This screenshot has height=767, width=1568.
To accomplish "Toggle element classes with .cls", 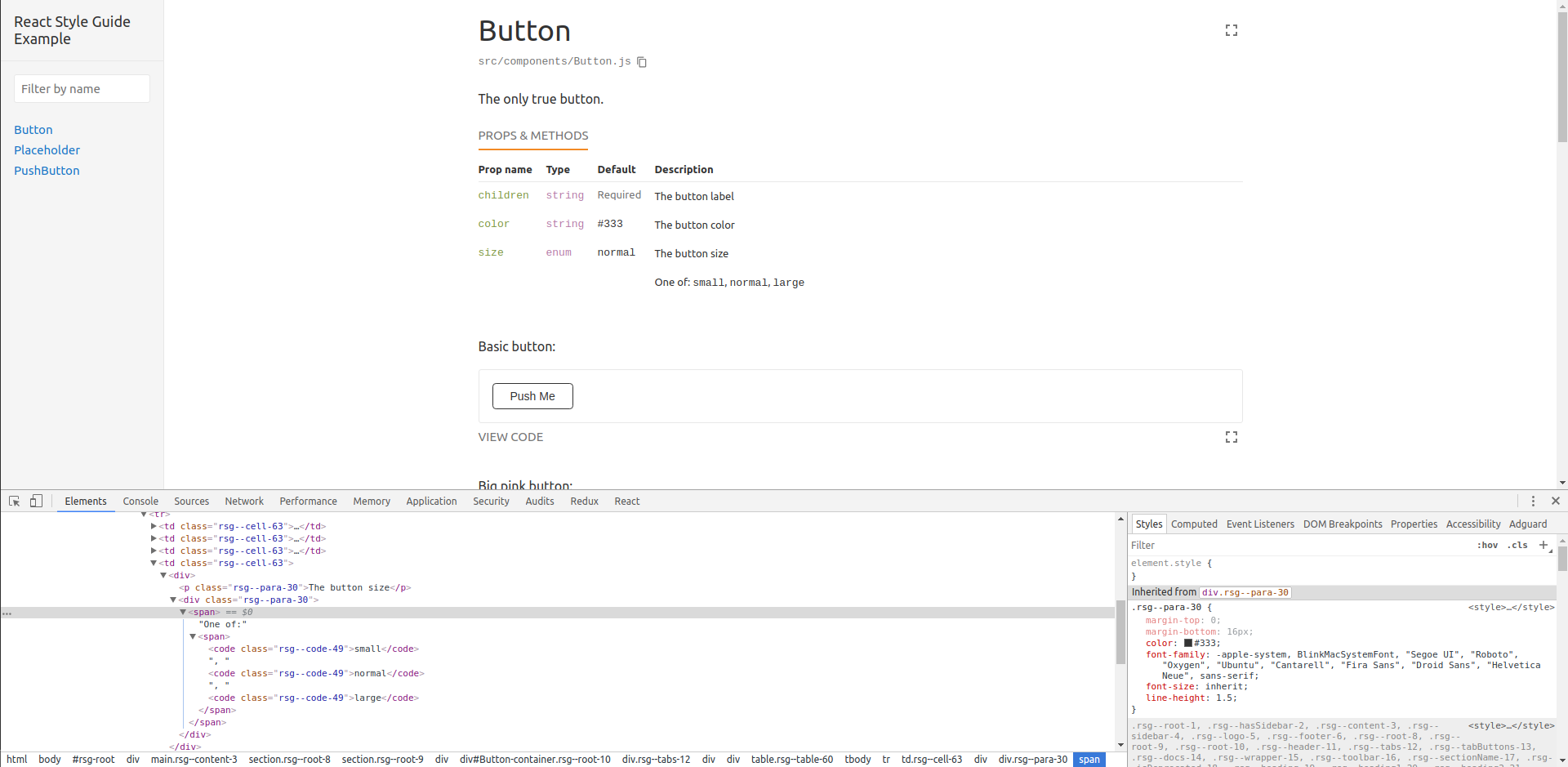I will pos(1517,546).
